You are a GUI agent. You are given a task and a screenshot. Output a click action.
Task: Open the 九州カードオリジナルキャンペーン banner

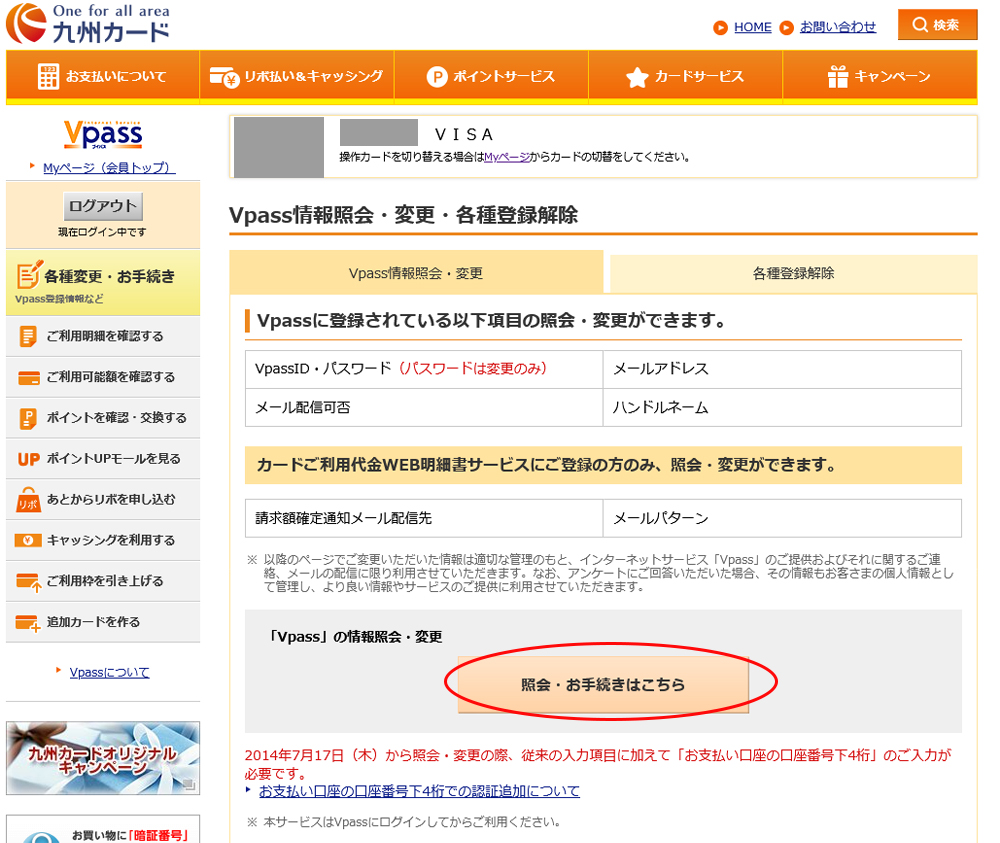(103, 758)
